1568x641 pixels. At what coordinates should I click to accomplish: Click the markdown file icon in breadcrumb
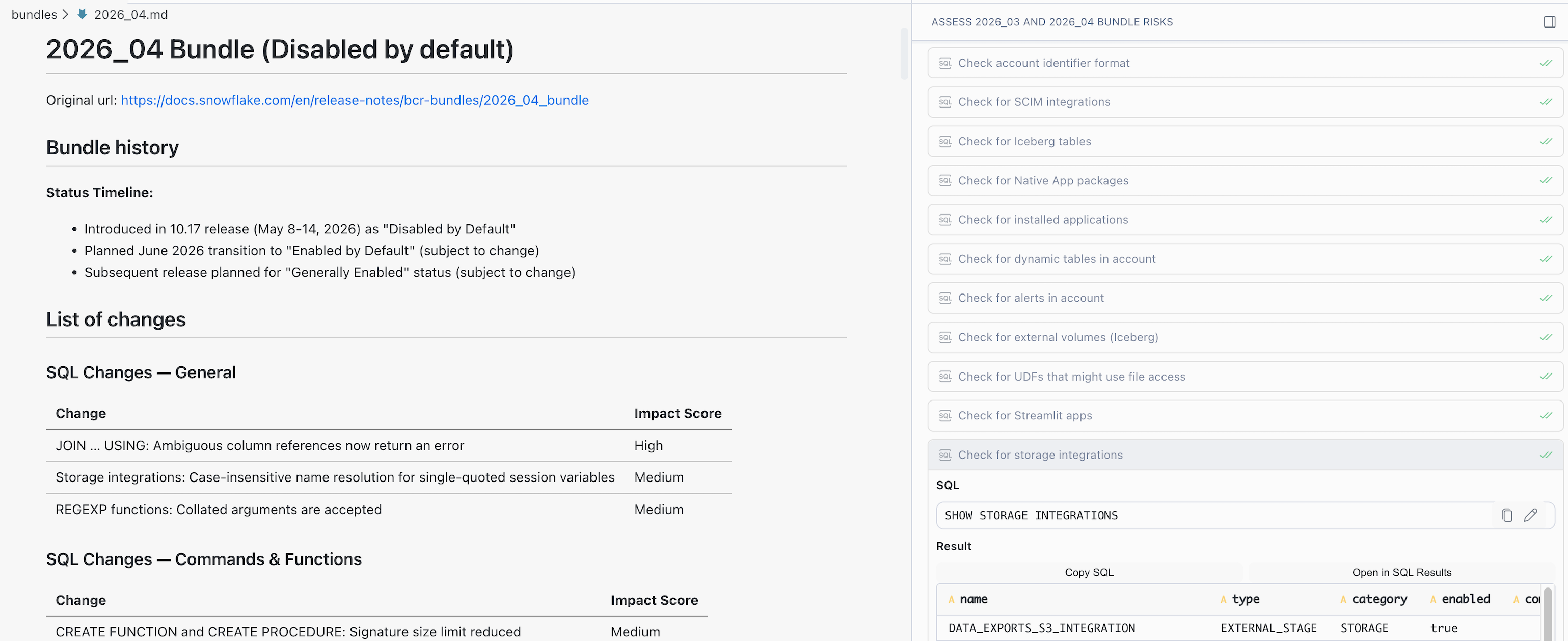point(82,14)
